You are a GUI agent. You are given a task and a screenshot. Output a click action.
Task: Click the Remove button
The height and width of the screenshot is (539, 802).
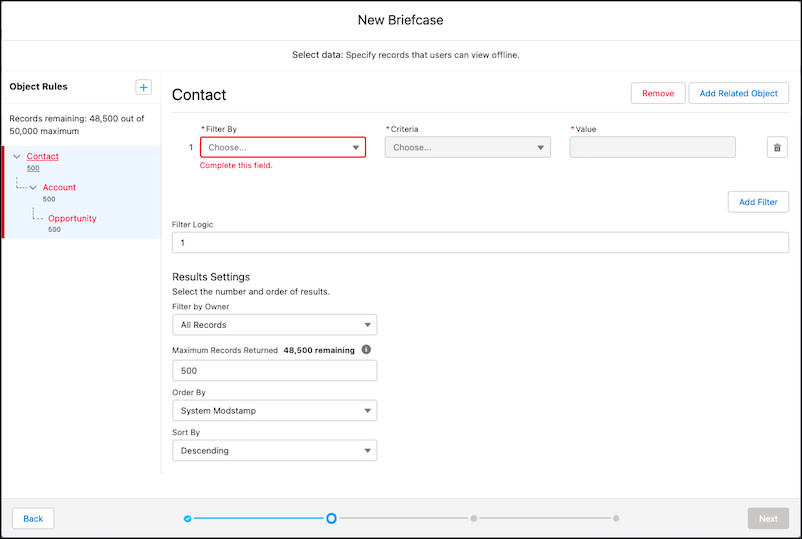click(x=658, y=93)
